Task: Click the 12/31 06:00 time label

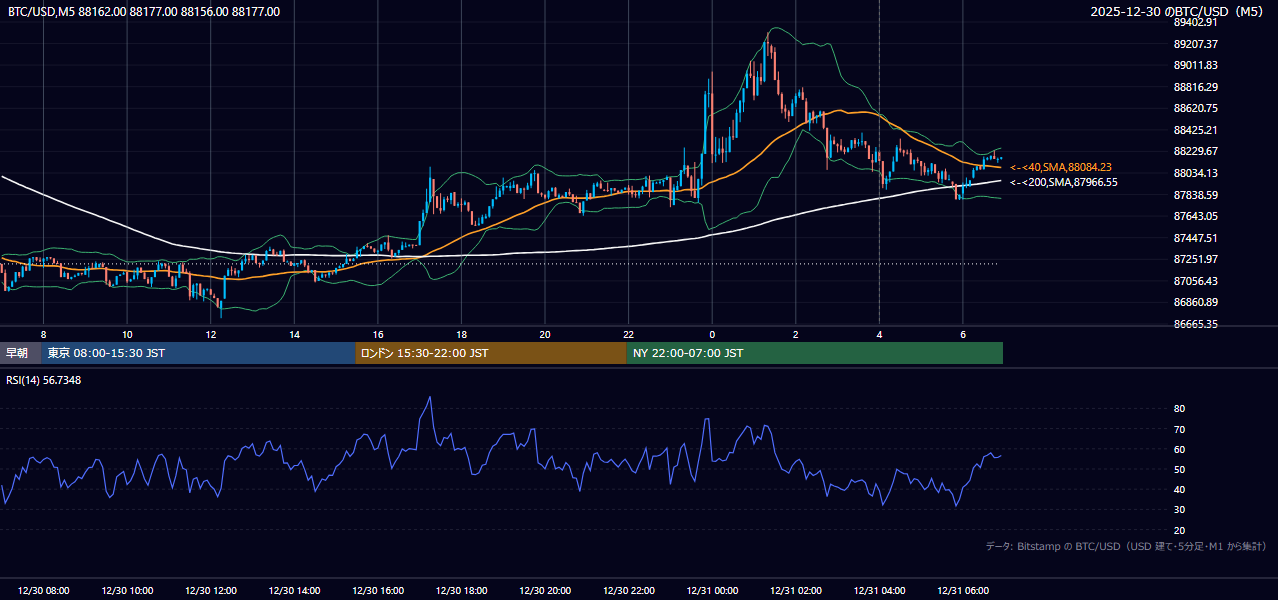Action: [x=962, y=591]
